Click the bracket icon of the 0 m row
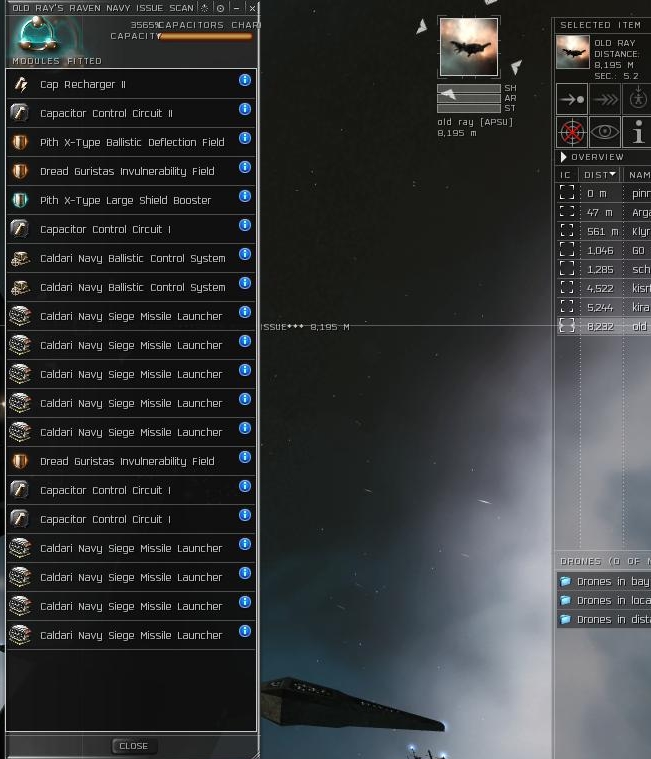This screenshot has height=759, width=651. click(567, 193)
